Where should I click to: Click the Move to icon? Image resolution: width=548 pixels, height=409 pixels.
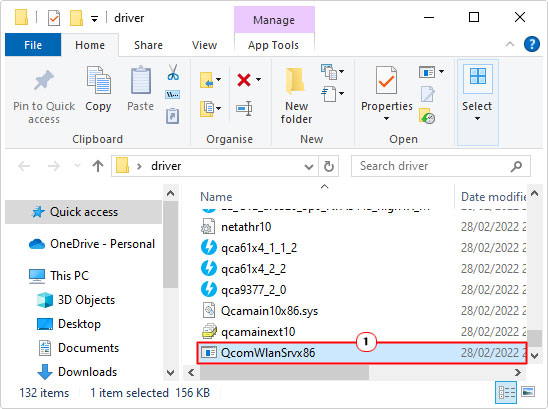pos(207,80)
